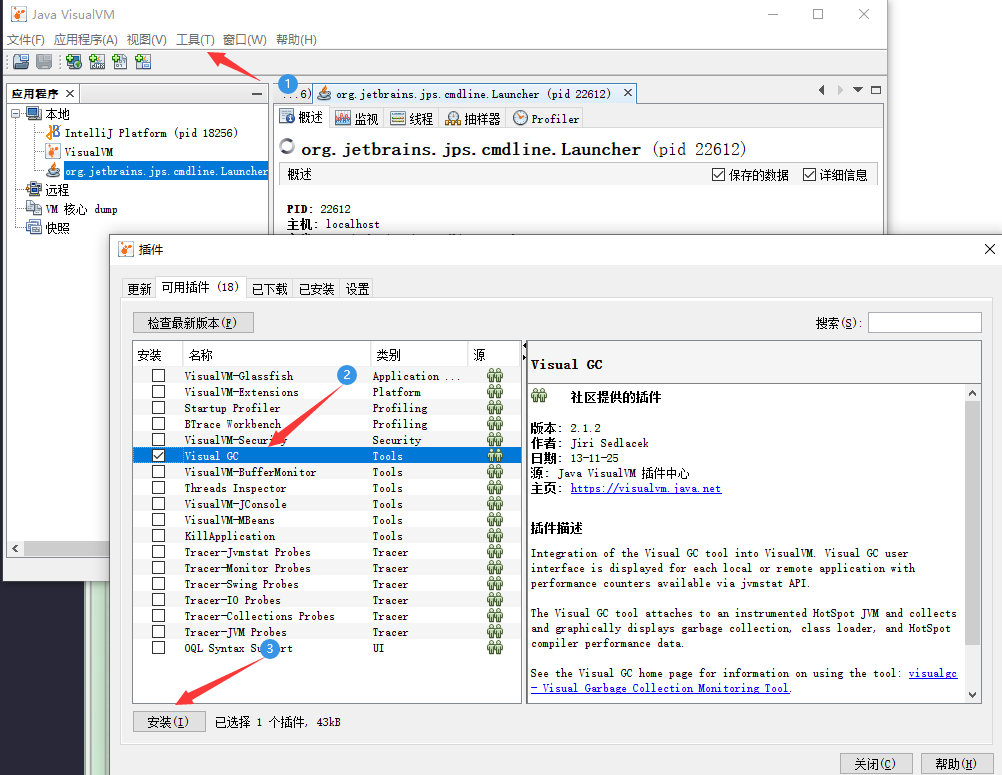This screenshot has width=1002, height=775.
Task: Open the 已安装 tab
Action: (316, 289)
